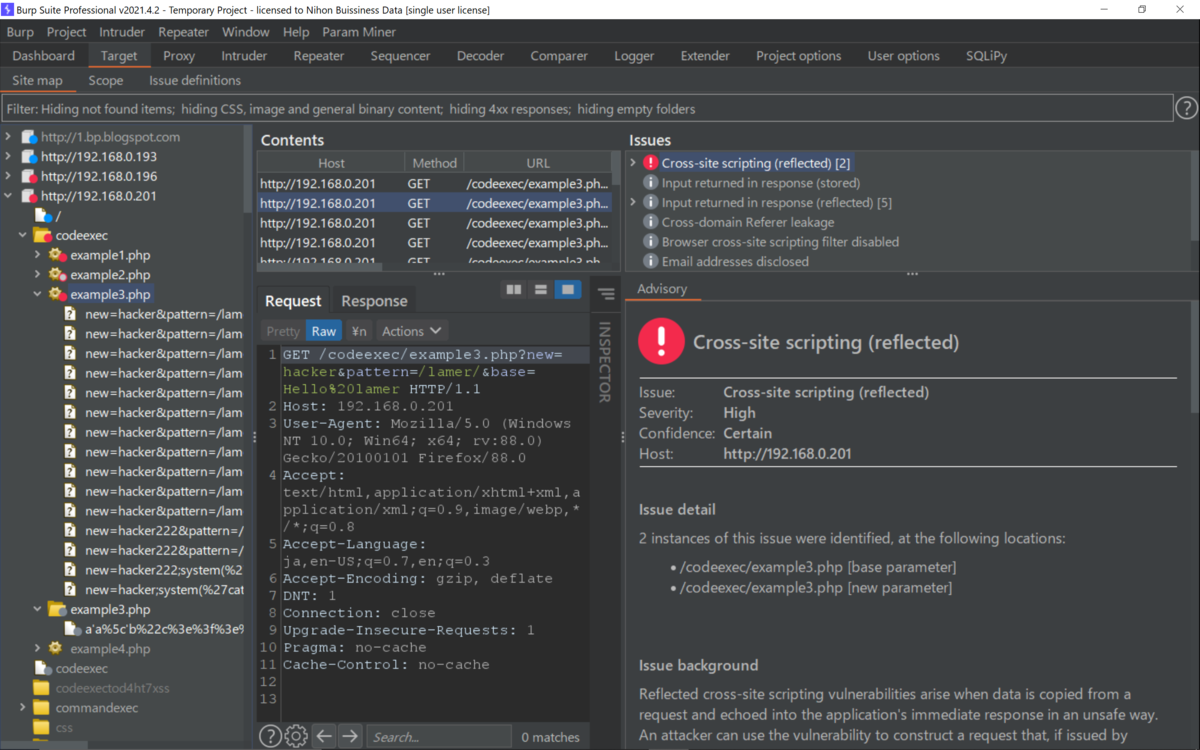Viewport: 1200px width, 750px height.
Task: Toggle the Inspector panel lines icon
Action: pos(606,294)
